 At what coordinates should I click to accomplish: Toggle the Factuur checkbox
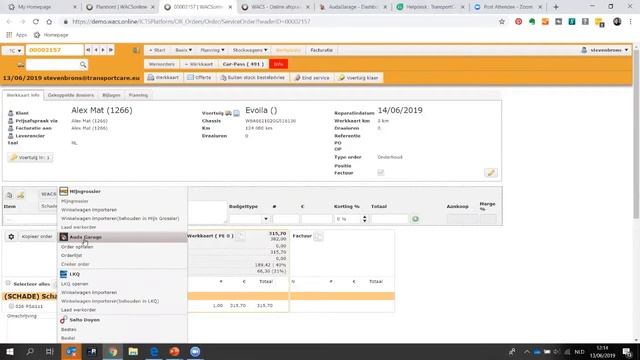point(380,173)
